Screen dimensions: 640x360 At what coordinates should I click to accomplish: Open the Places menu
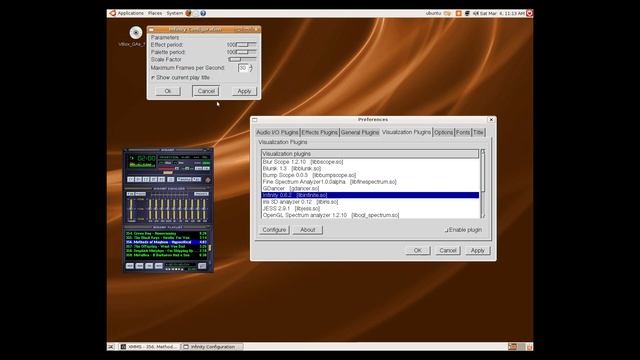pos(155,13)
